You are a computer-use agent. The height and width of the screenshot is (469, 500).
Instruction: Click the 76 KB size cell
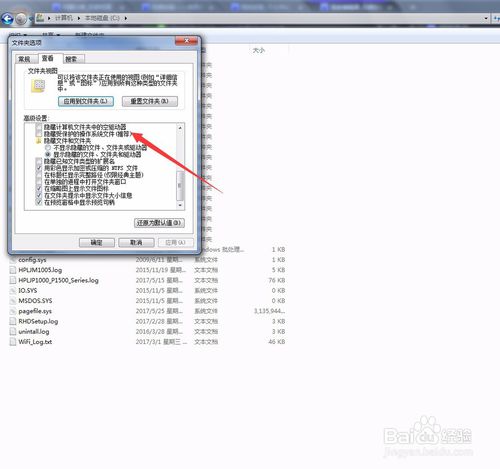point(277,280)
